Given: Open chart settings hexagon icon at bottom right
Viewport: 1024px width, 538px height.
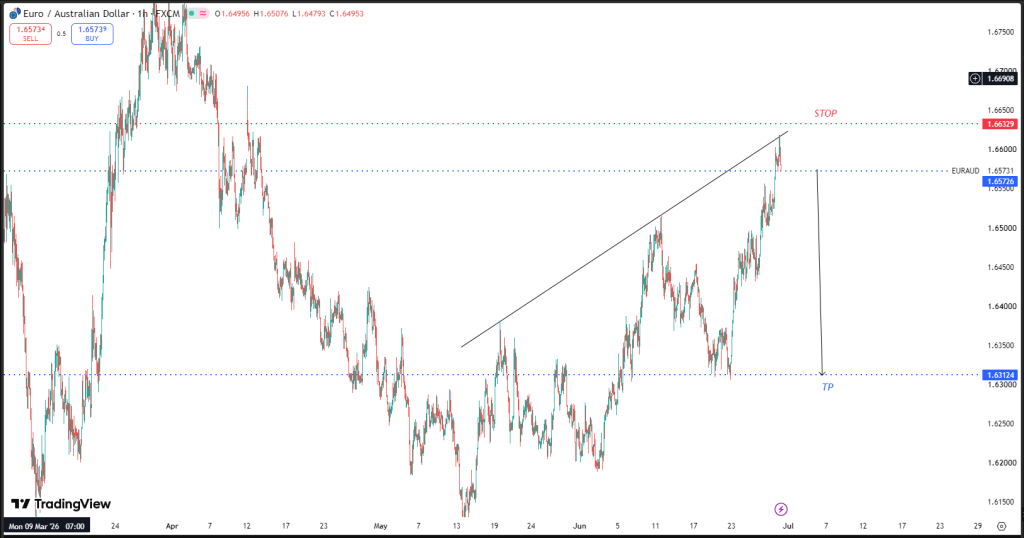Looking at the screenshot, I should pyautogui.click(x=1001, y=526).
